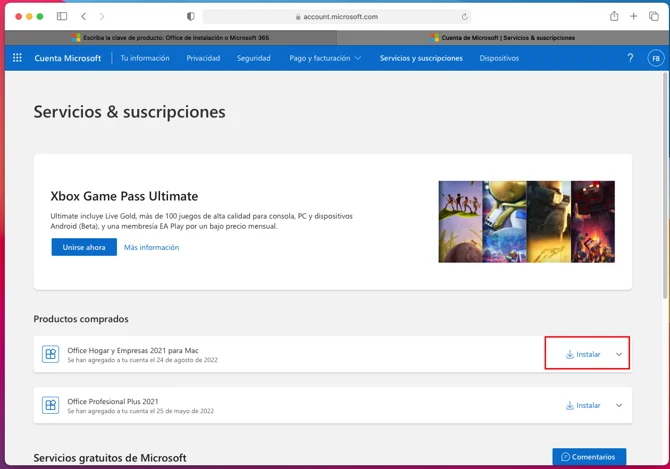Open the FB account profile avatar
The image size is (670, 469).
click(x=655, y=58)
